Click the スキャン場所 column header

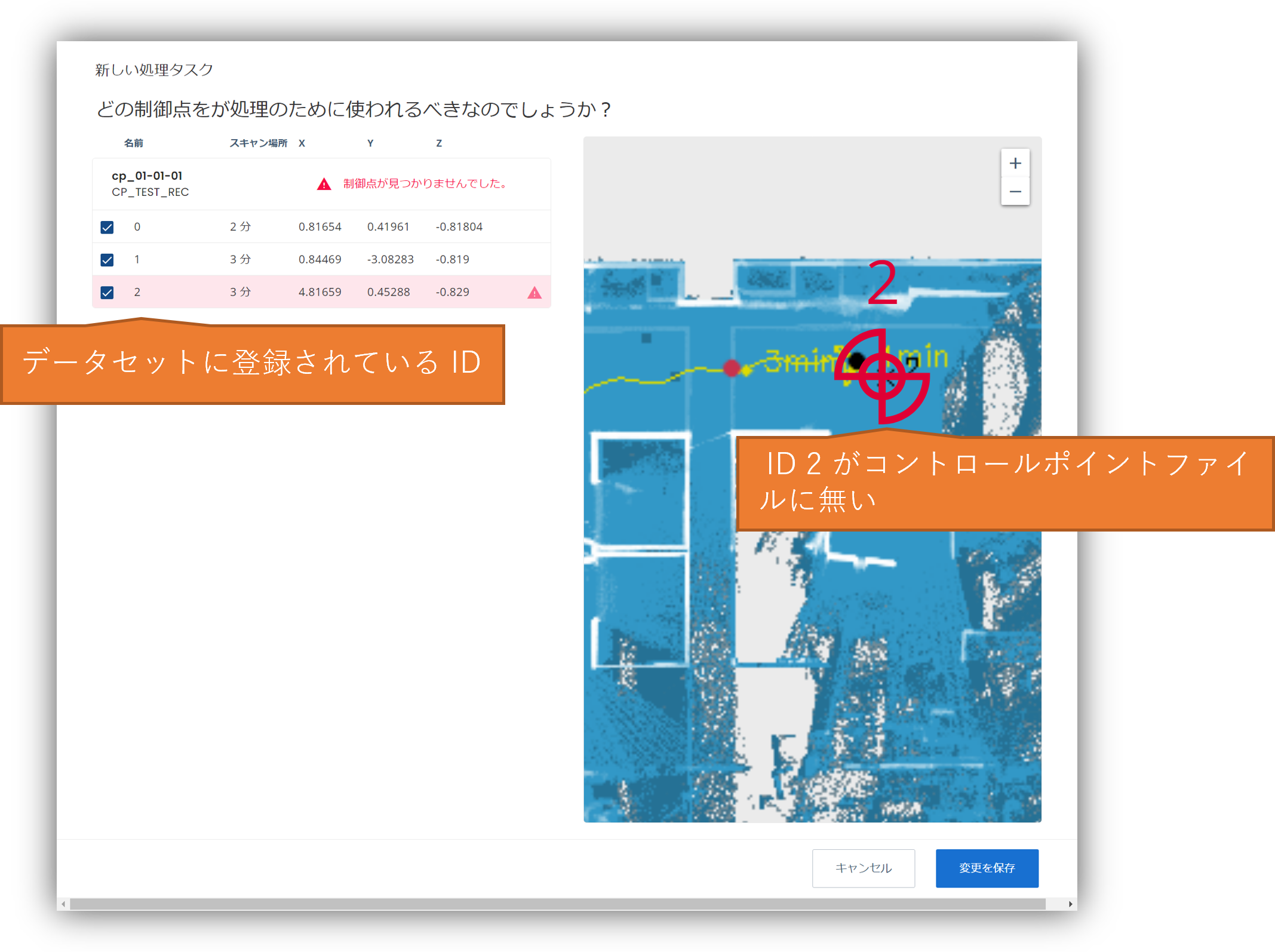(x=259, y=143)
